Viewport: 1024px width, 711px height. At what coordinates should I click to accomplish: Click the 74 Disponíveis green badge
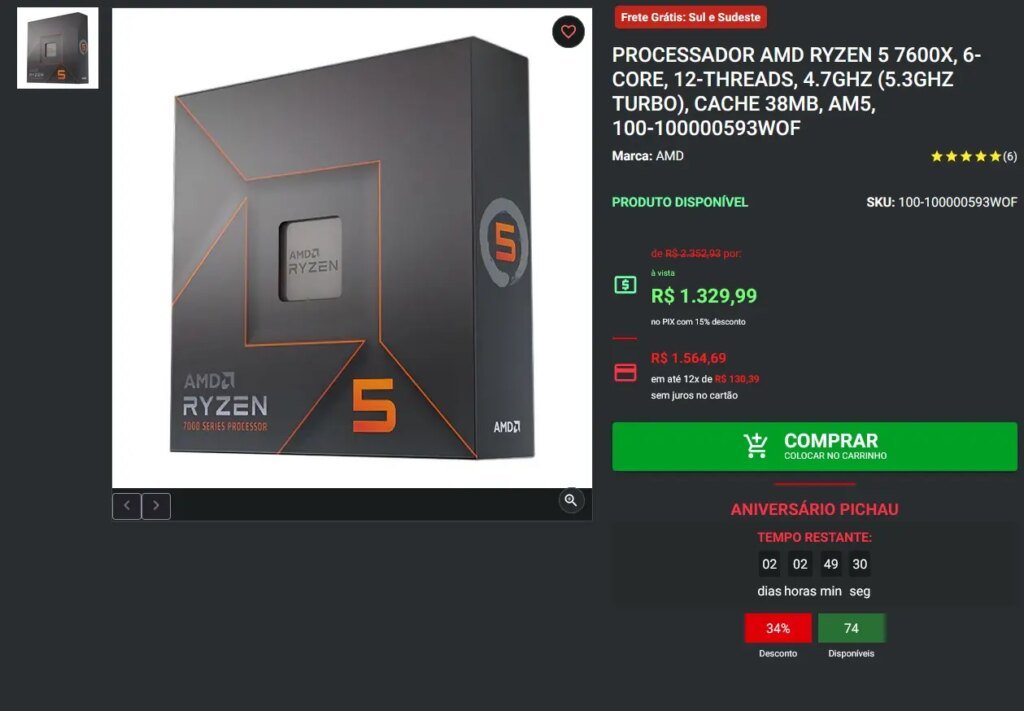click(851, 628)
